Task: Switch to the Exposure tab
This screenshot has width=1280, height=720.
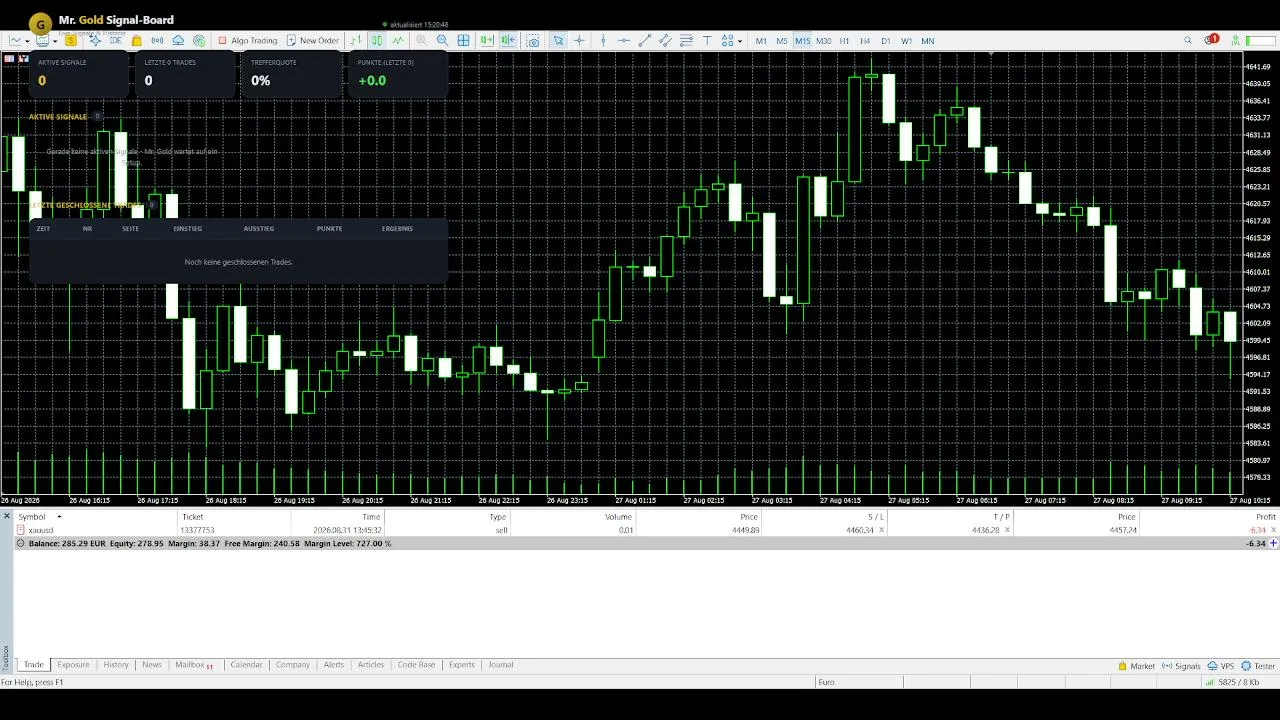Action: tap(73, 665)
